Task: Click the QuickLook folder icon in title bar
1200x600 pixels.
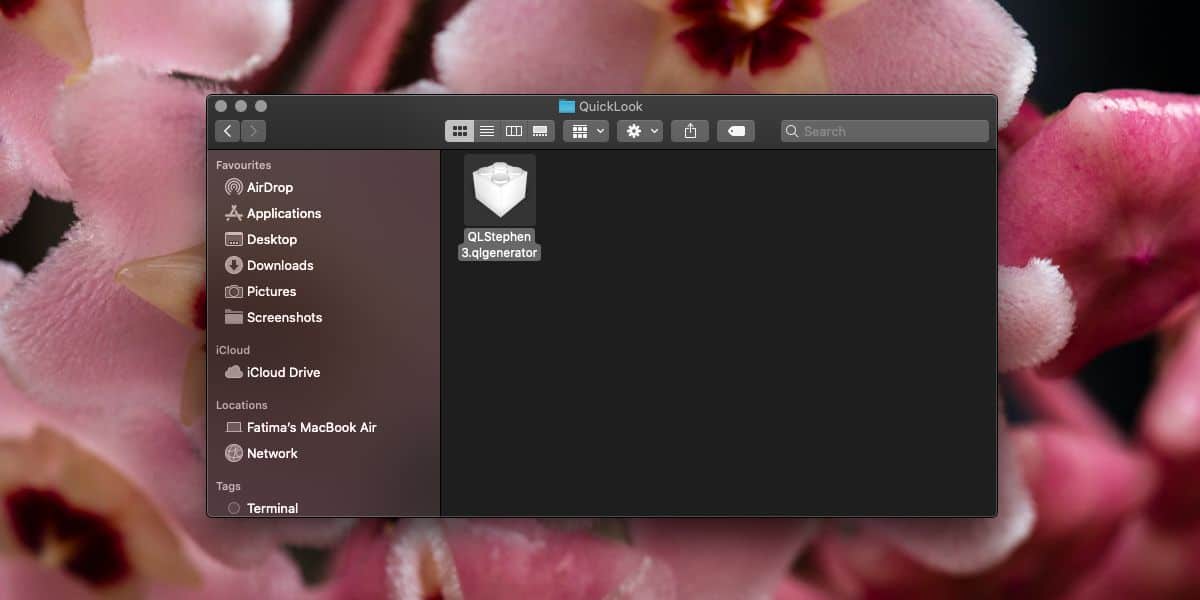Action: click(x=567, y=106)
